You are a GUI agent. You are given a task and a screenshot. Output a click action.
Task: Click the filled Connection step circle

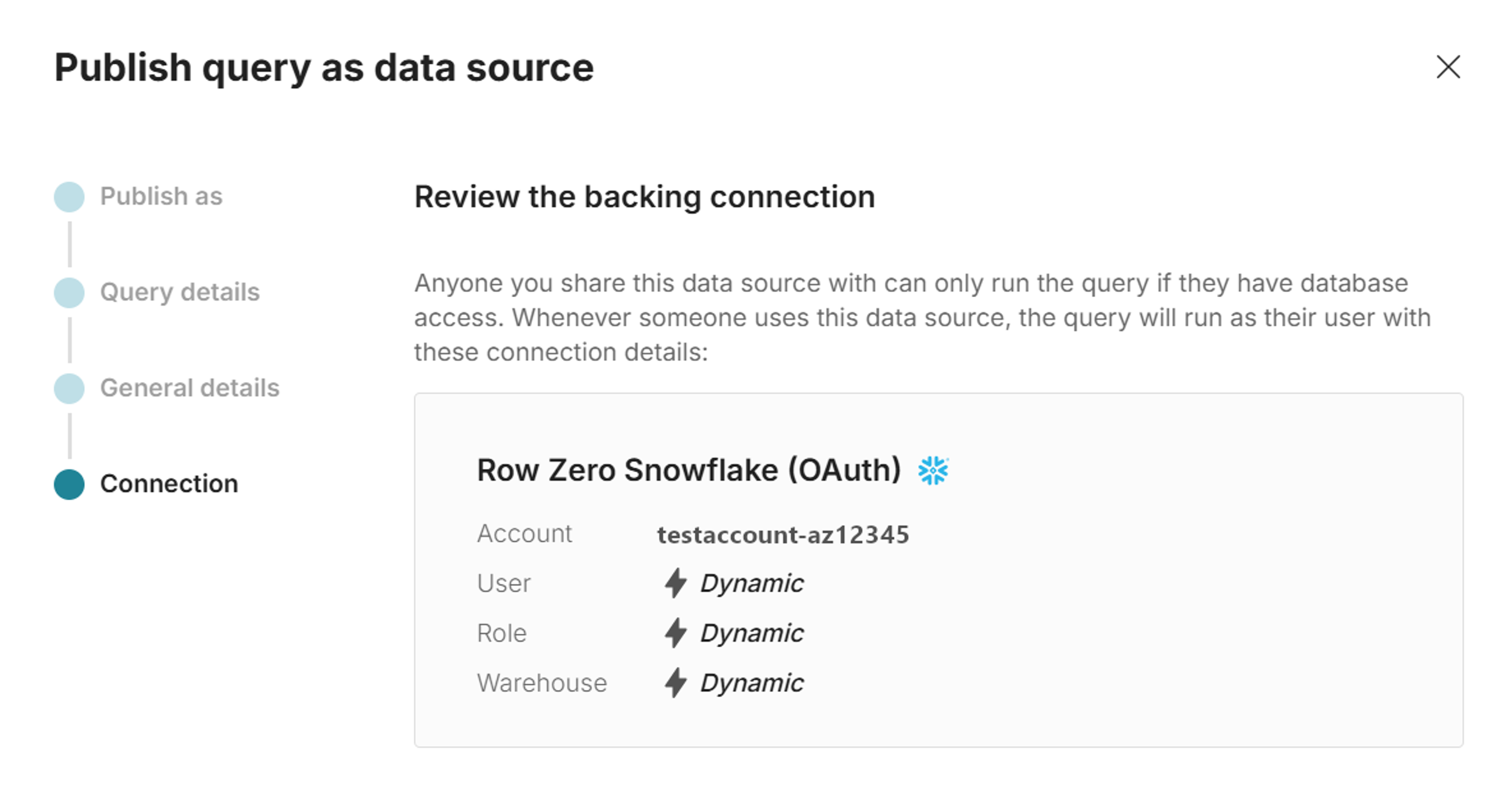pyautogui.click(x=69, y=484)
